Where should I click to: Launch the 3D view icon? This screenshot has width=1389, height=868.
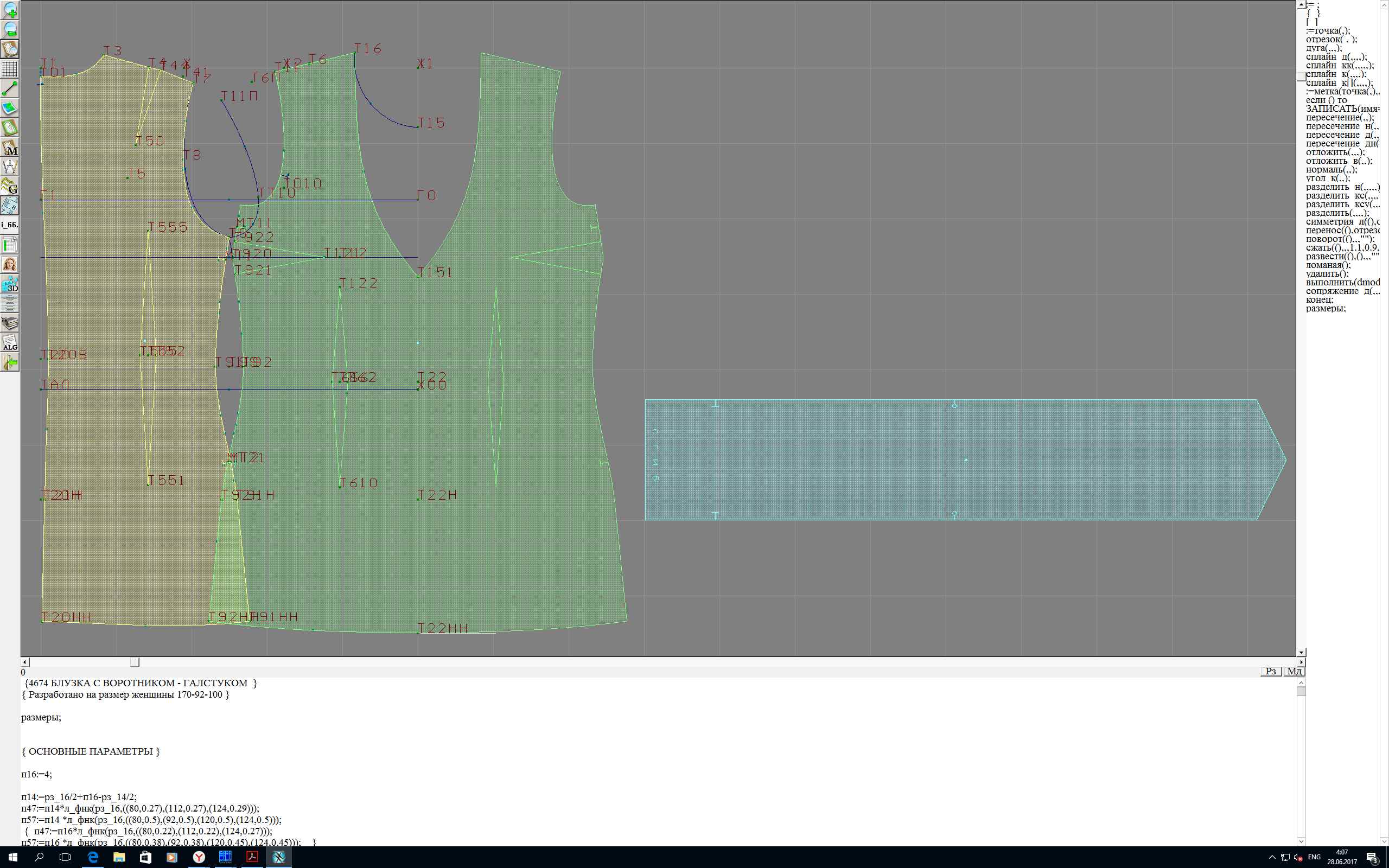[10, 284]
